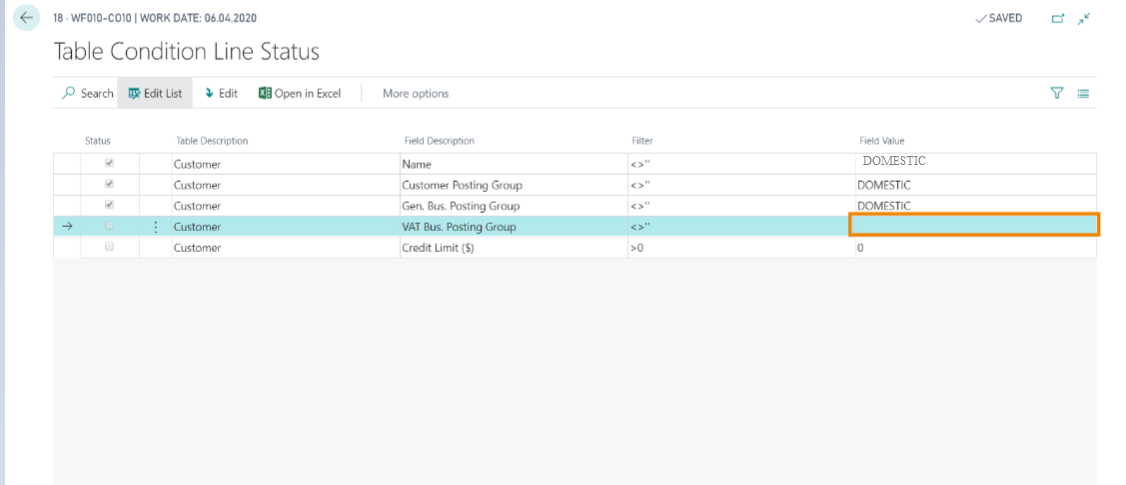Click the back arrow button

click(27, 18)
